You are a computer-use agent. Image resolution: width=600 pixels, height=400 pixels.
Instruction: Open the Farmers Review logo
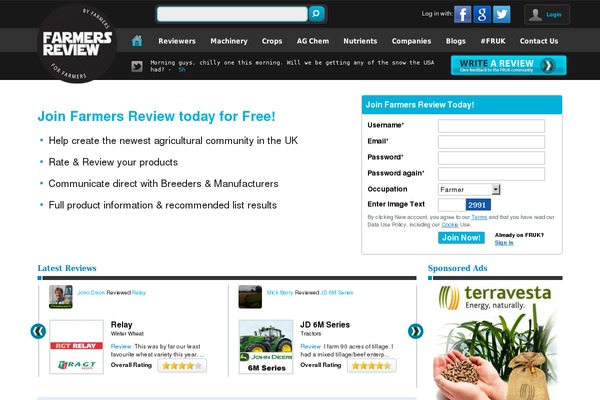pyautogui.click(x=77, y=43)
